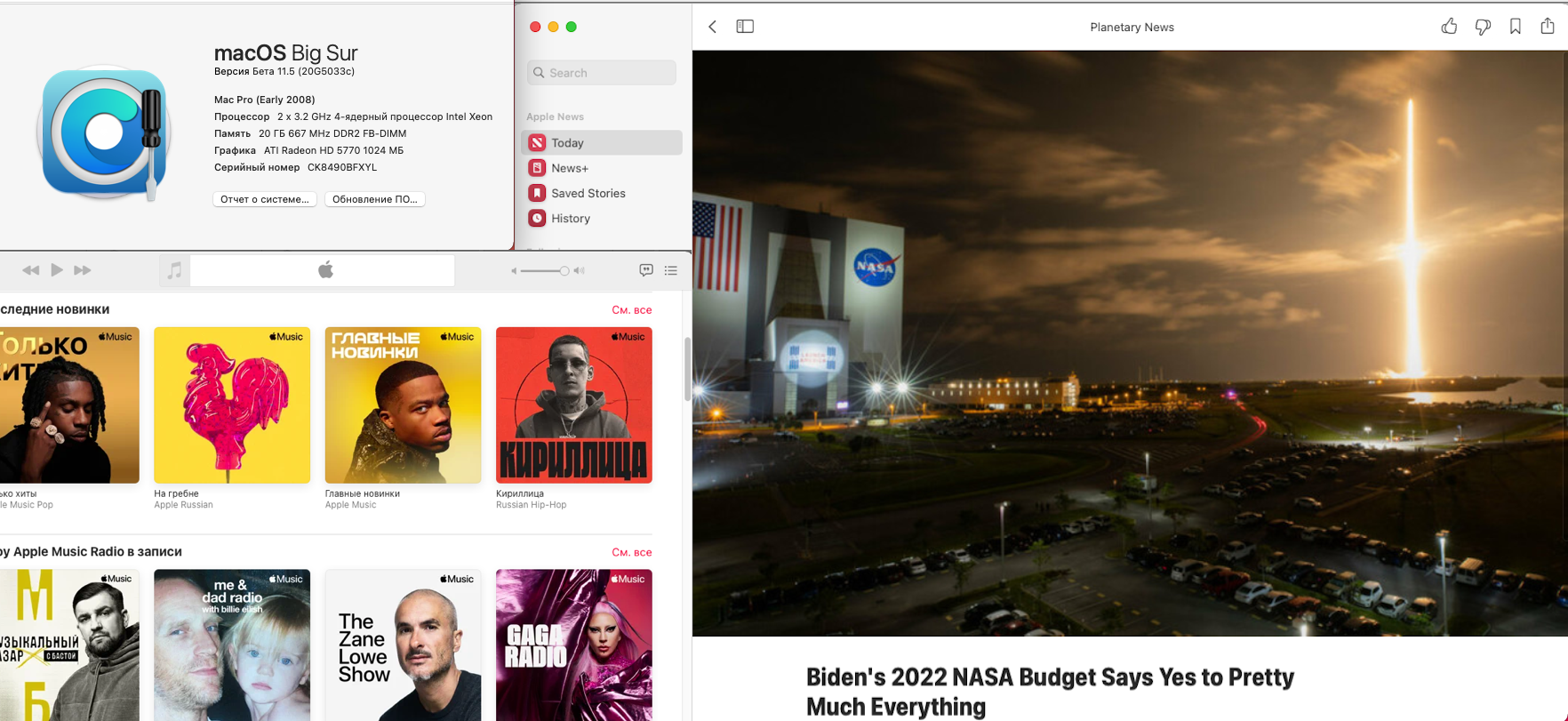Viewport: 1568px width, 721px height.
Task: Focus the News Search field
Action: click(x=602, y=73)
